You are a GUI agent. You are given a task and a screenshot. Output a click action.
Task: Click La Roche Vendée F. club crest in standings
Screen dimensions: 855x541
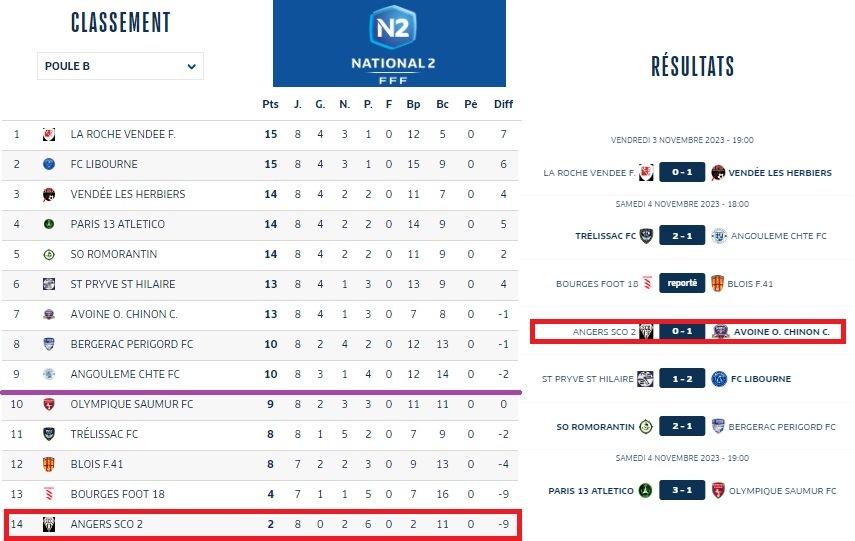pyautogui.click(x=48, y=134)
